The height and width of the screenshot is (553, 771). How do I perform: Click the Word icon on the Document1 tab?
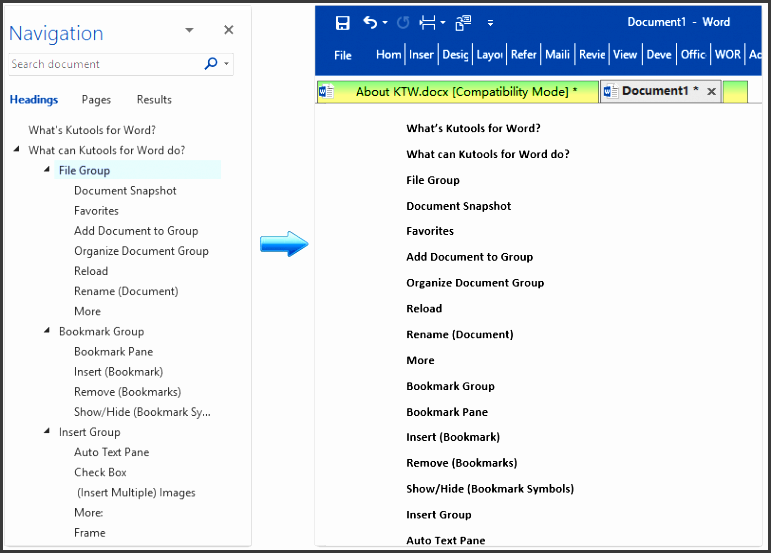(x=609, y=92)
